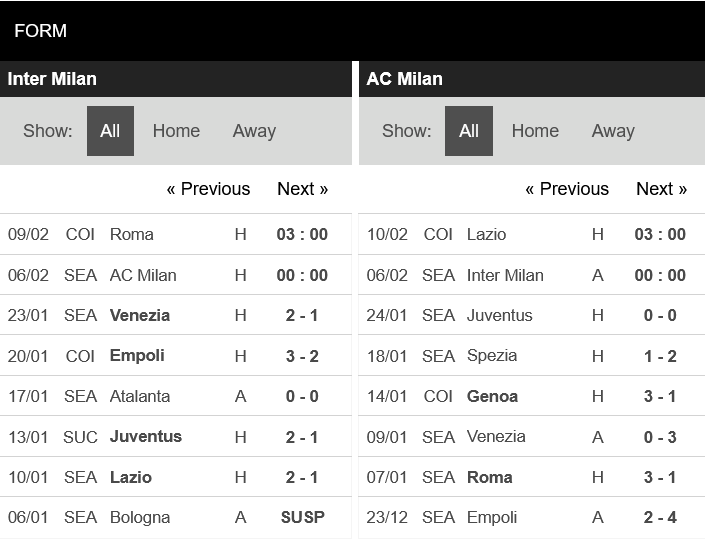Open the Juventus Super Cup match row

tap(176, 436)
